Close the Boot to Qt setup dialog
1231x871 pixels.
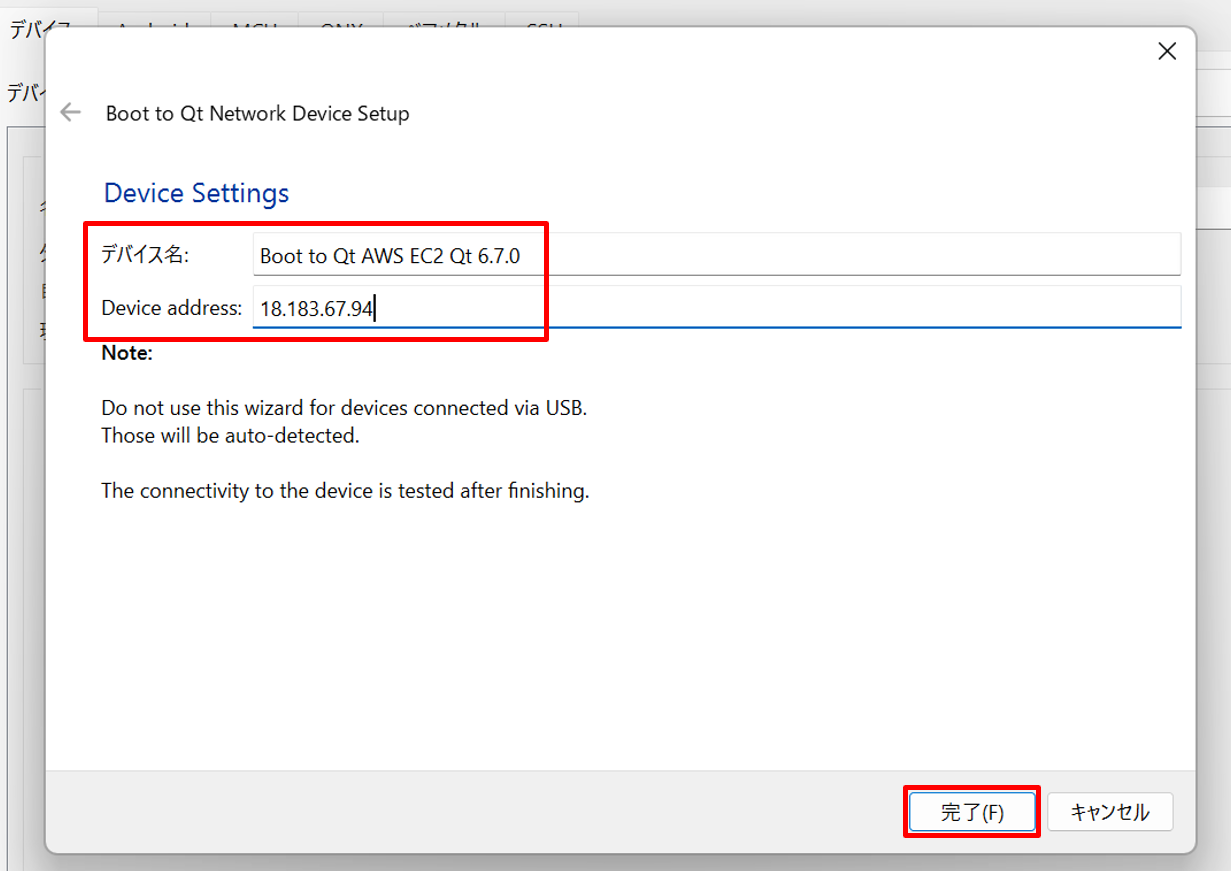click(x=1166, y=52)
